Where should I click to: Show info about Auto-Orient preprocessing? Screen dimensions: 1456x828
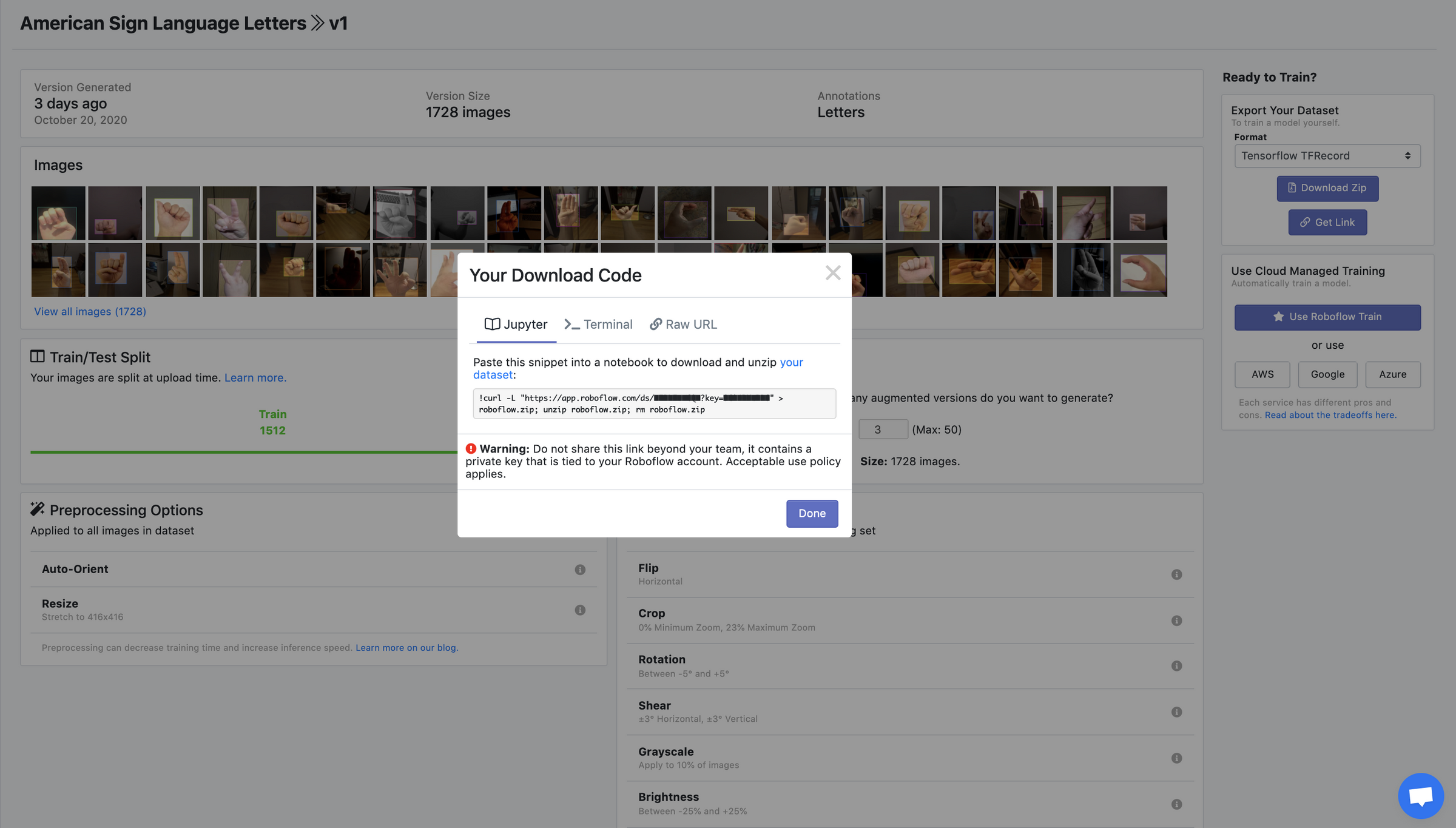pyautogui.click(x=579, y=570)
